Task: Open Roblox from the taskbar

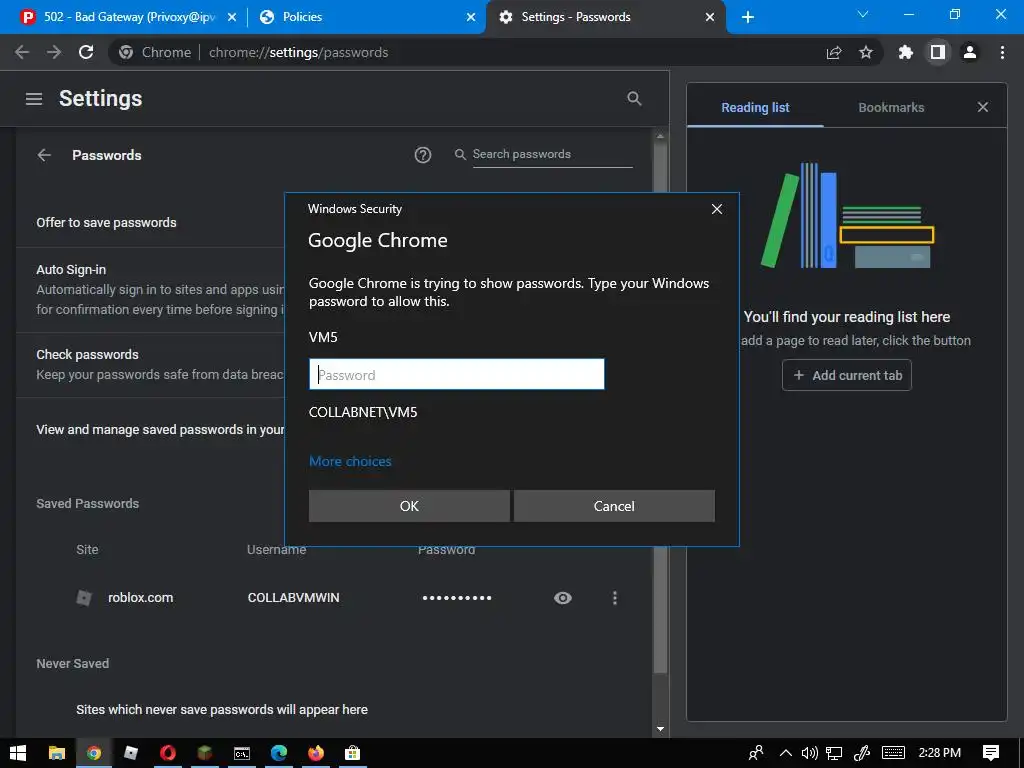Action: [x=131, y=753]
